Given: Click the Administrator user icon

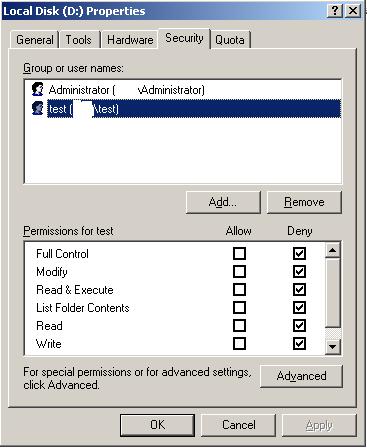Looking at the screenshot, I should (37, 89).
